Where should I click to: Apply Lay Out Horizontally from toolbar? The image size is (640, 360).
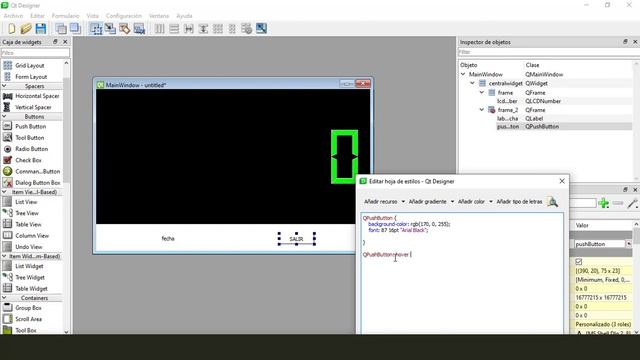pos(160,29)
